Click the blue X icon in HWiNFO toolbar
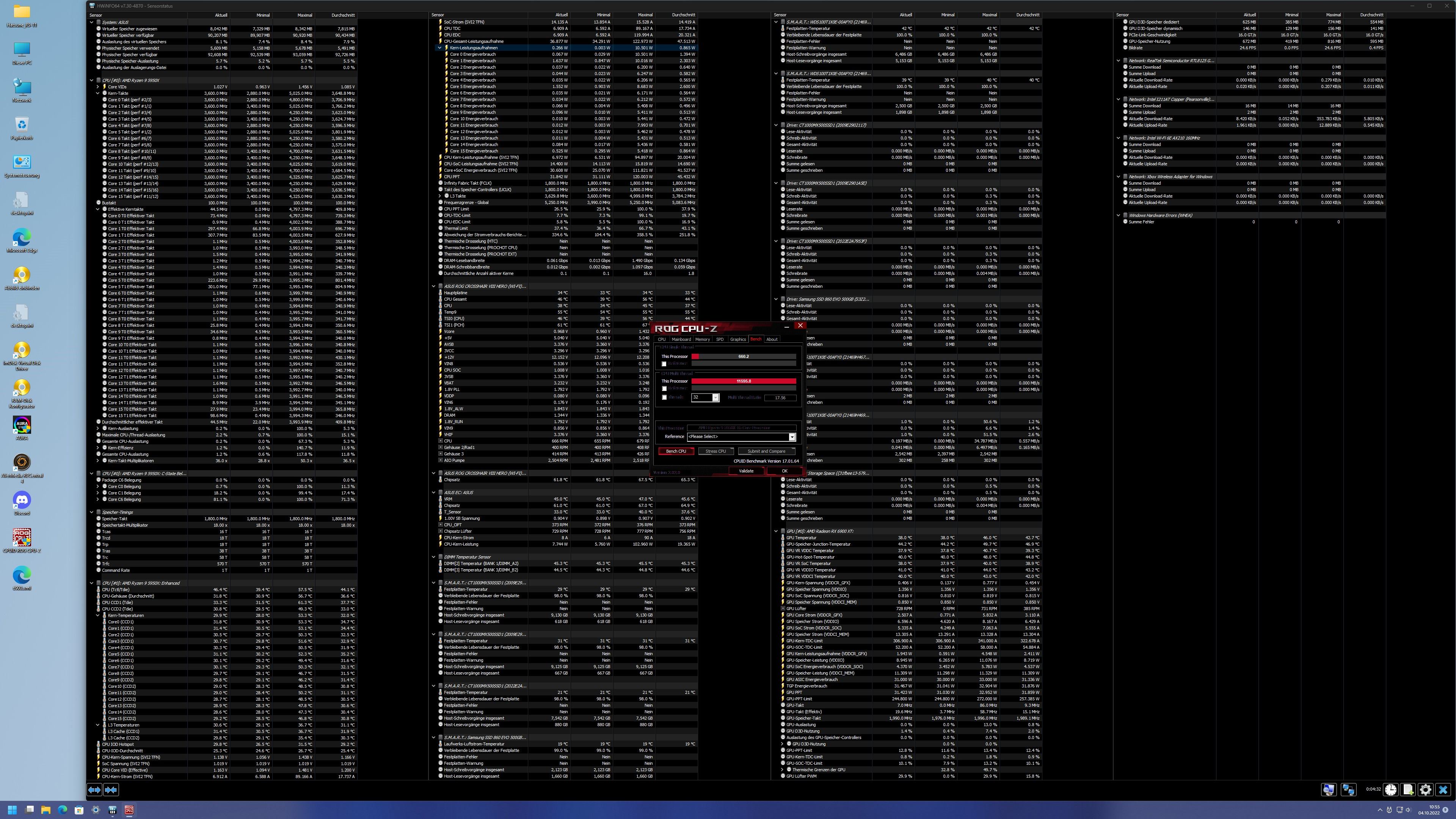The image size is (1456, 819). tap(1443, 789)
